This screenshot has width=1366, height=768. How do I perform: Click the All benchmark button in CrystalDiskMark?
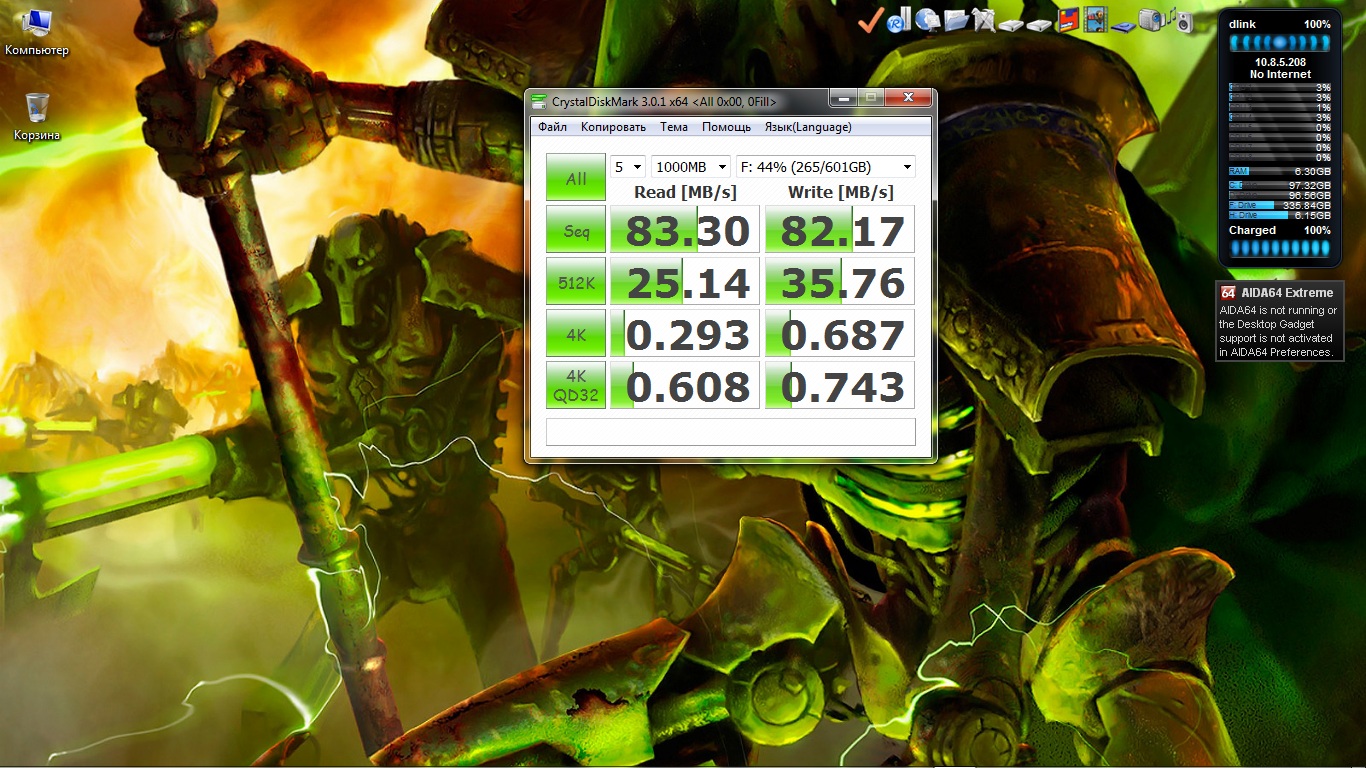coord(576,177)
